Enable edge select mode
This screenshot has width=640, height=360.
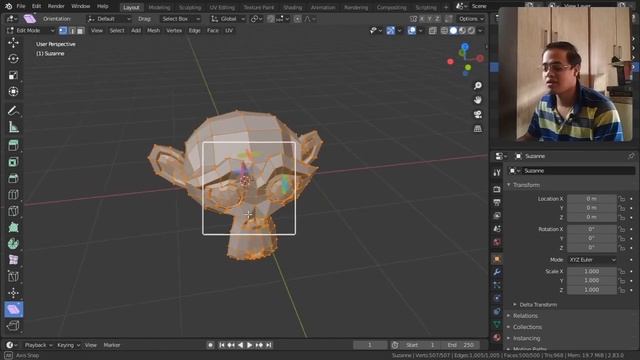[x=72, y=31]
